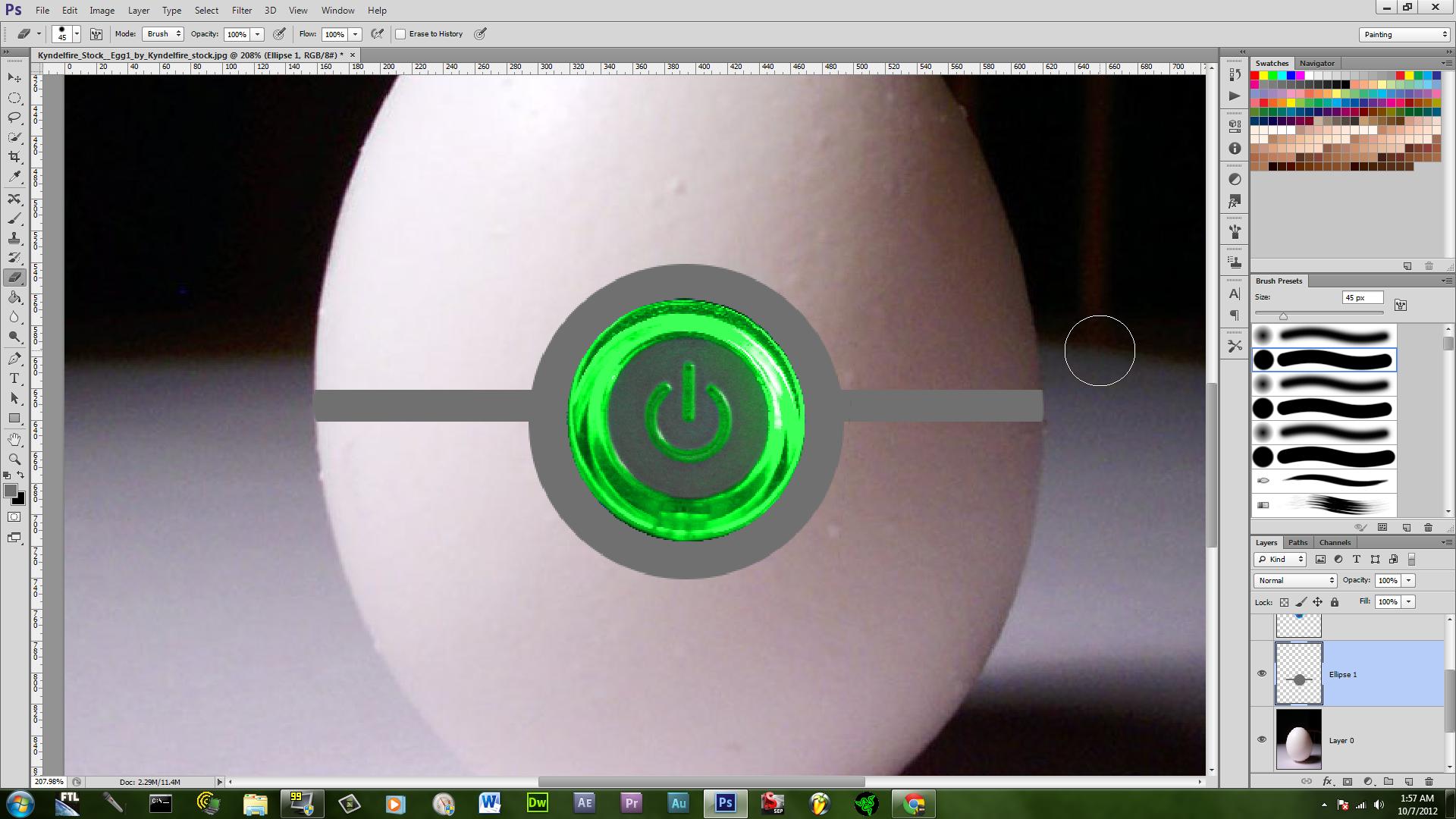
Task: Select the Zoom tool in toolbox
Action: tap(14, 459)
